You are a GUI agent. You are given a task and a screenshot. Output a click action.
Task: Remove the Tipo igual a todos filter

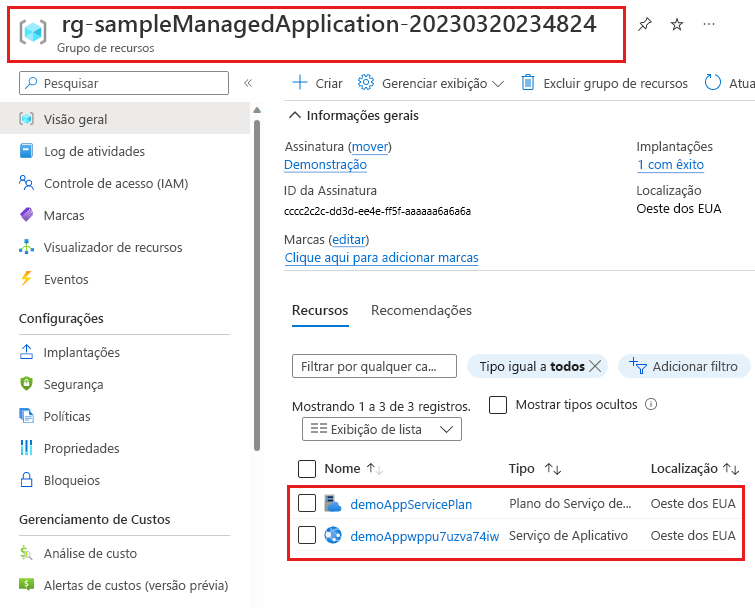[x=596, y=367]
